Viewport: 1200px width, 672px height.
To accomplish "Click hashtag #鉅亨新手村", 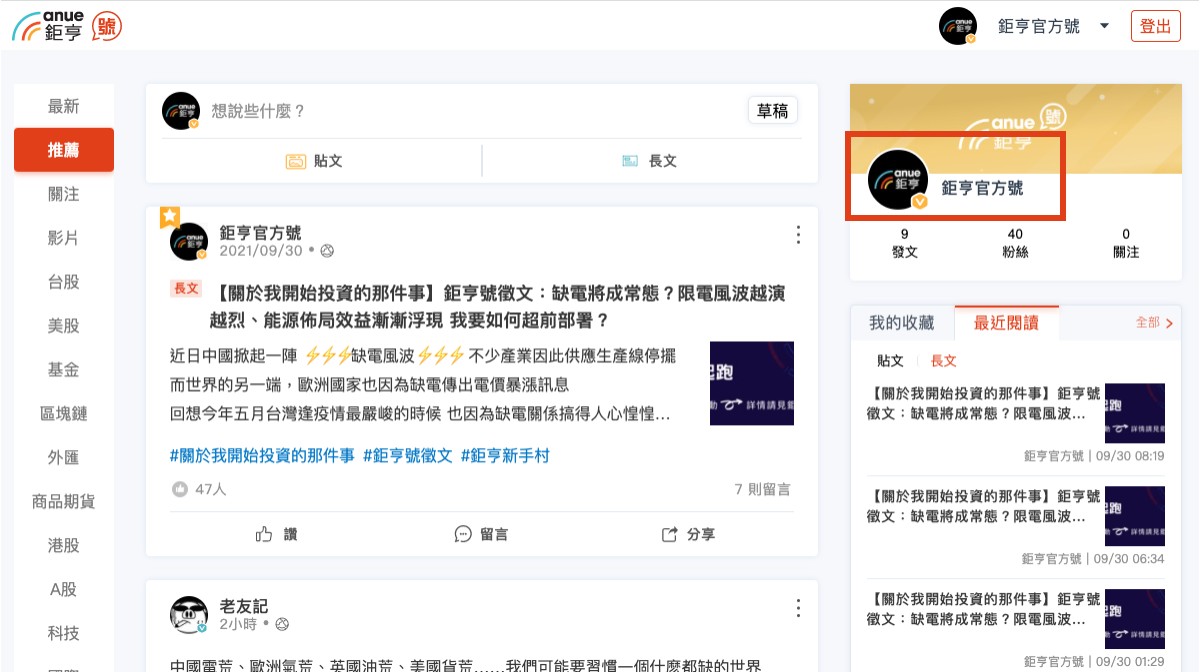I will coord(505,456).
